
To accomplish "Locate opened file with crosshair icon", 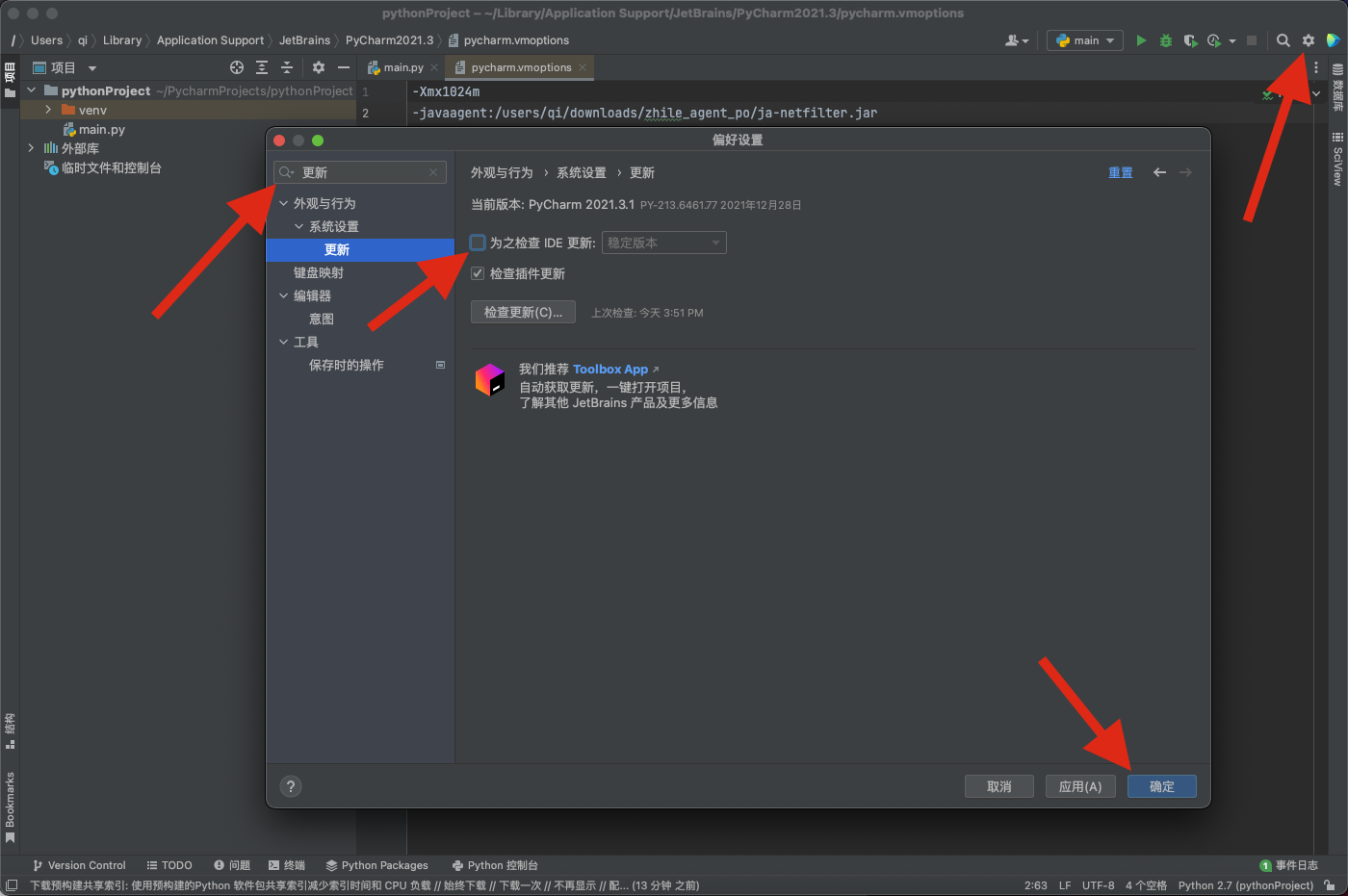I will point(237,67).
